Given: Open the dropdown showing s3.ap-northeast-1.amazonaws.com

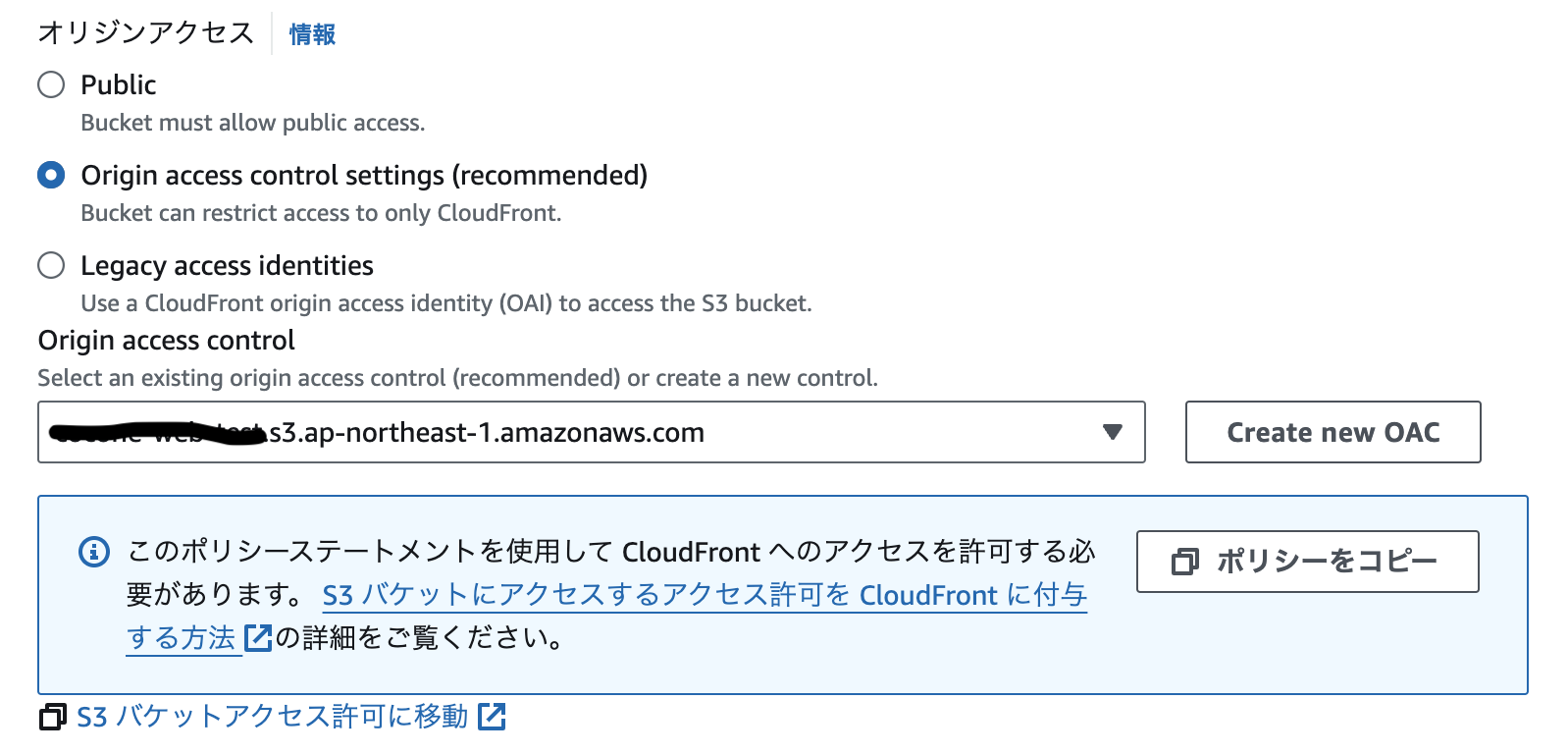Looking at the screenshot, I should click(x=1112, y=432).
